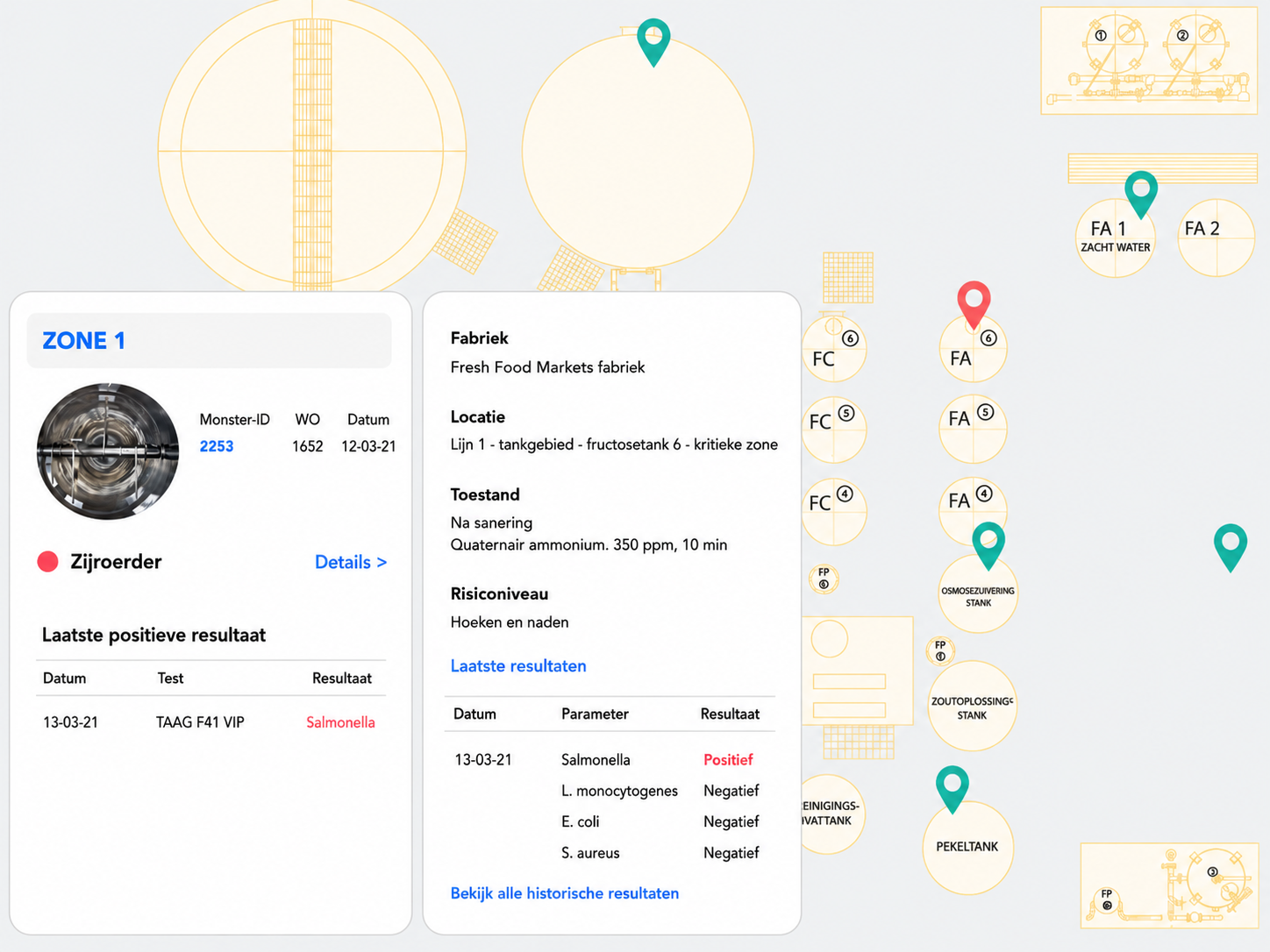Select the FA 5 tank on the map

pos(973,430)
